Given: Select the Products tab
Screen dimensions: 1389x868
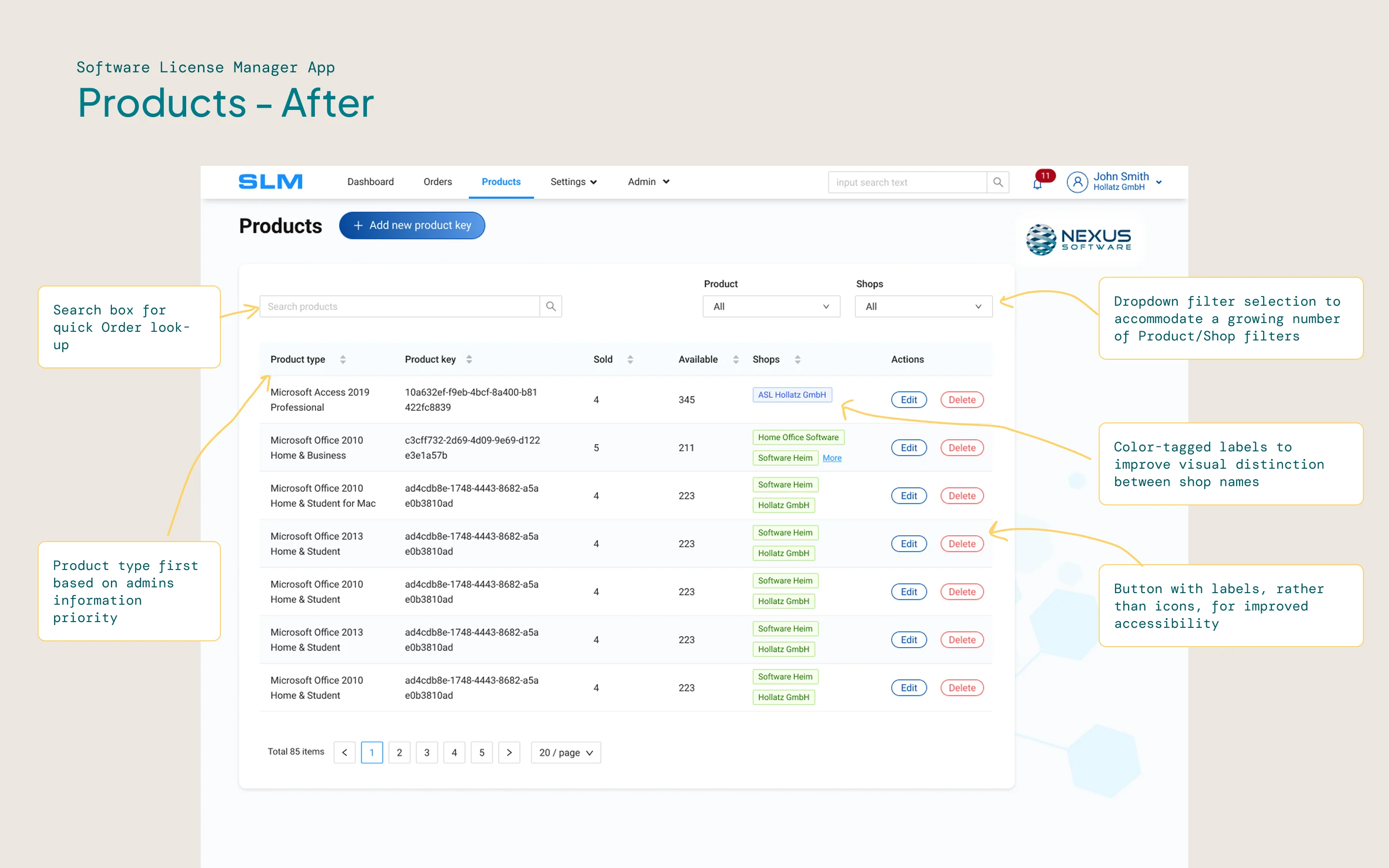Looking at the screenshot, I should click(x=501, y=182).
